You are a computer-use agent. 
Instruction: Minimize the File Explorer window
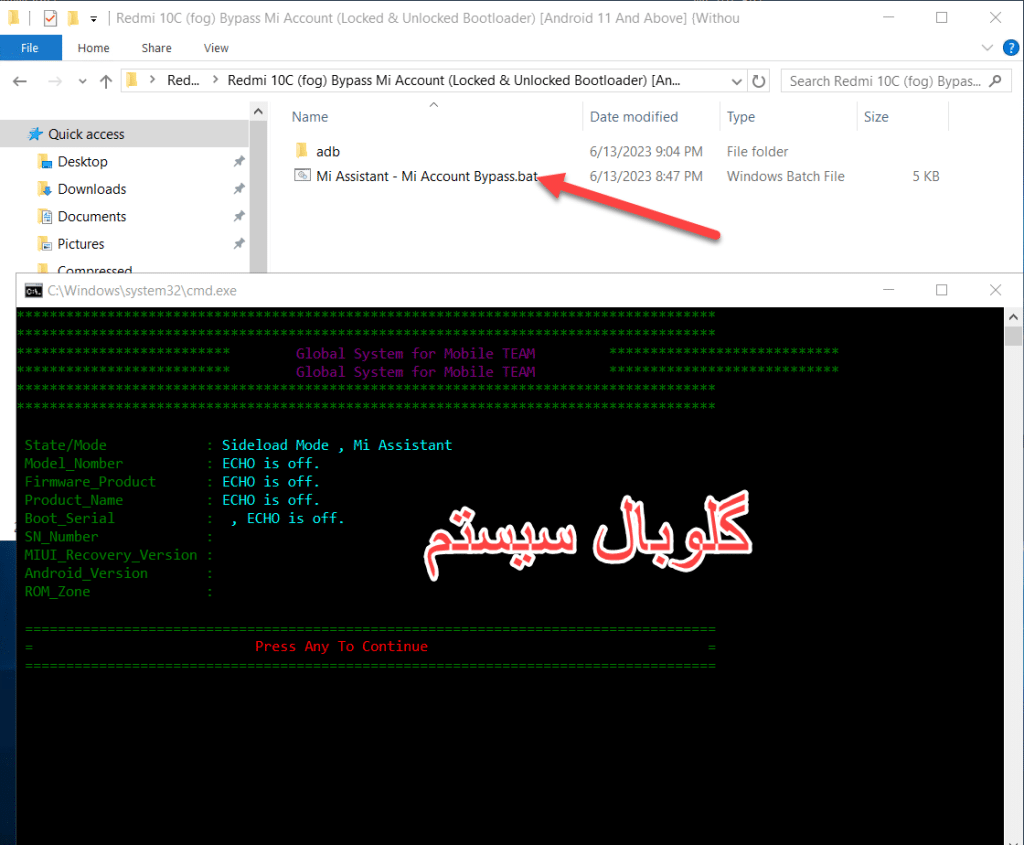(888, 18)
